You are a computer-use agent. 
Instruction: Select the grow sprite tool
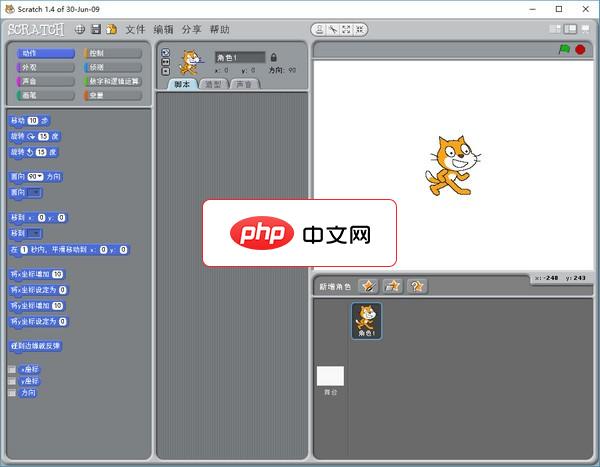(346, 29)
